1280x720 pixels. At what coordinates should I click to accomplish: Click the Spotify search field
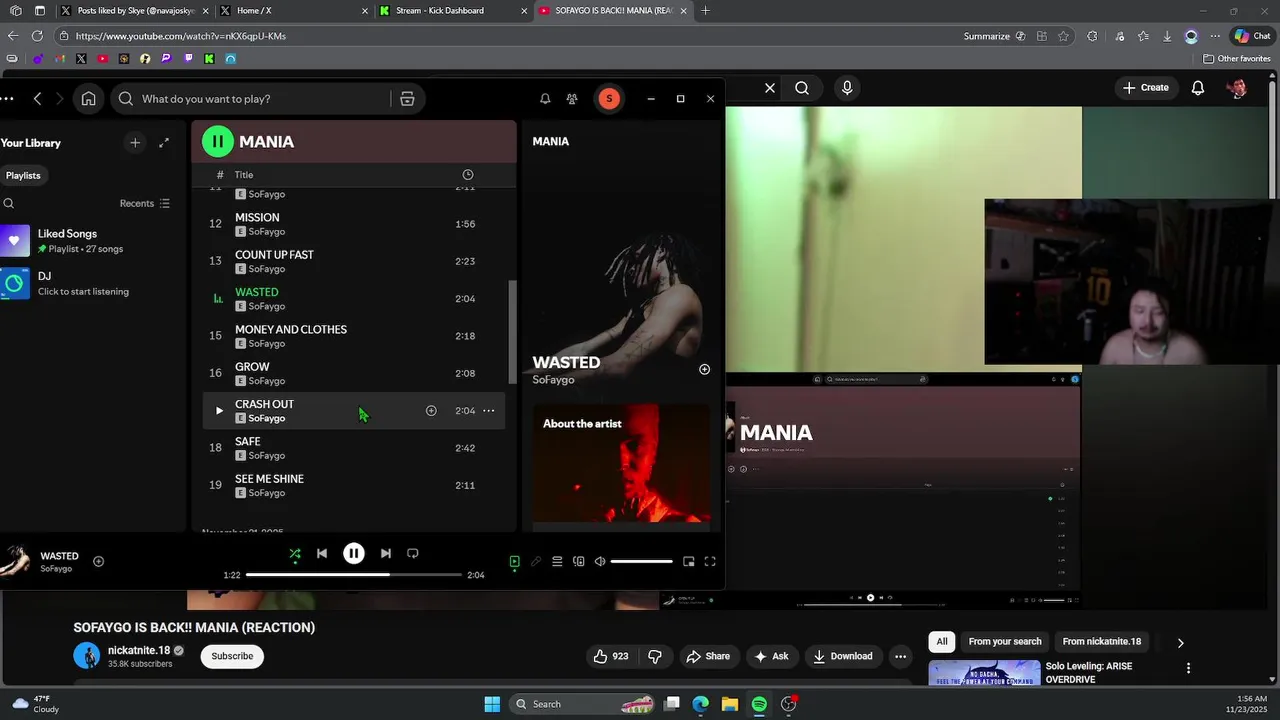tap(250, 99)
